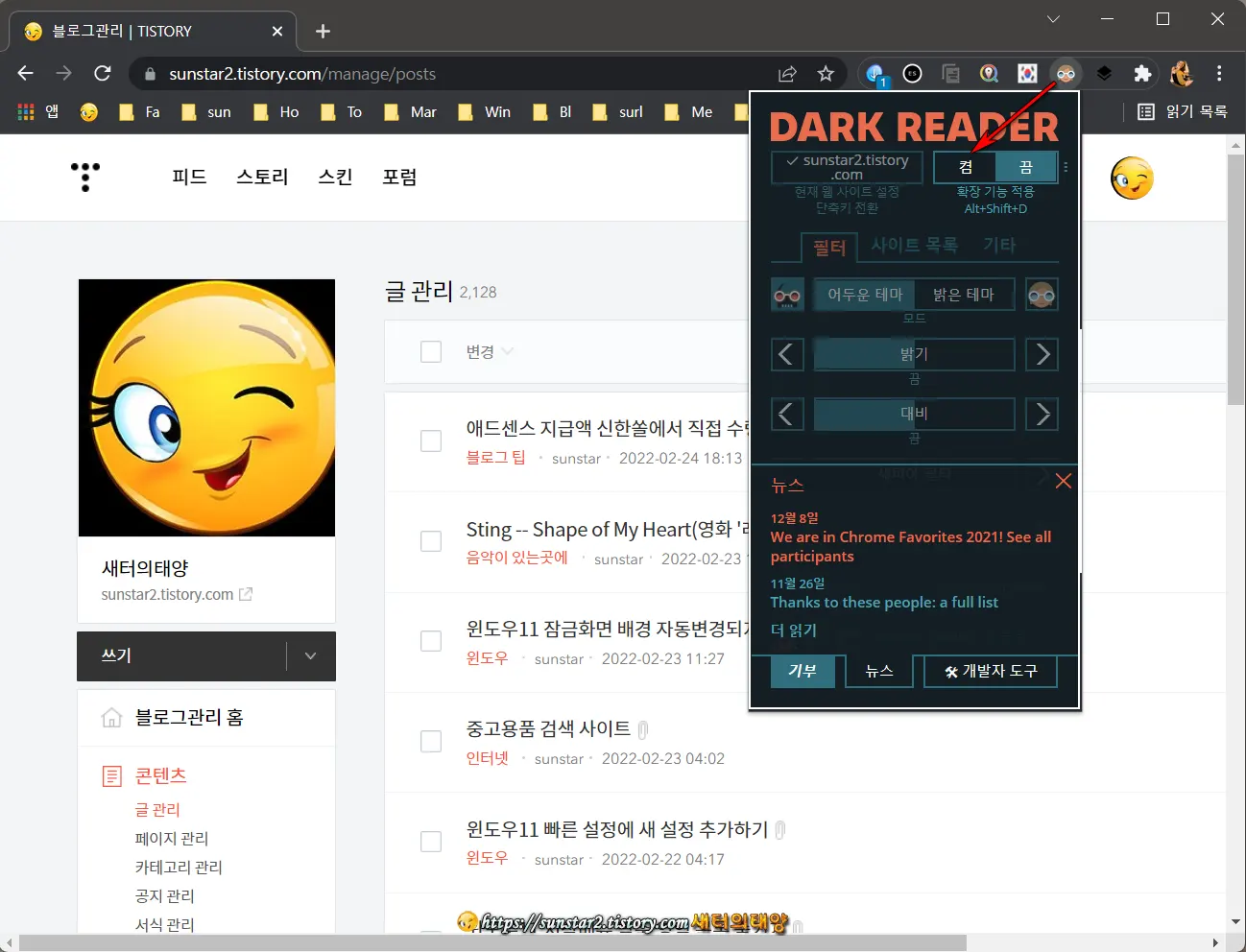Click the 기부 donate button

coord(803,671)
